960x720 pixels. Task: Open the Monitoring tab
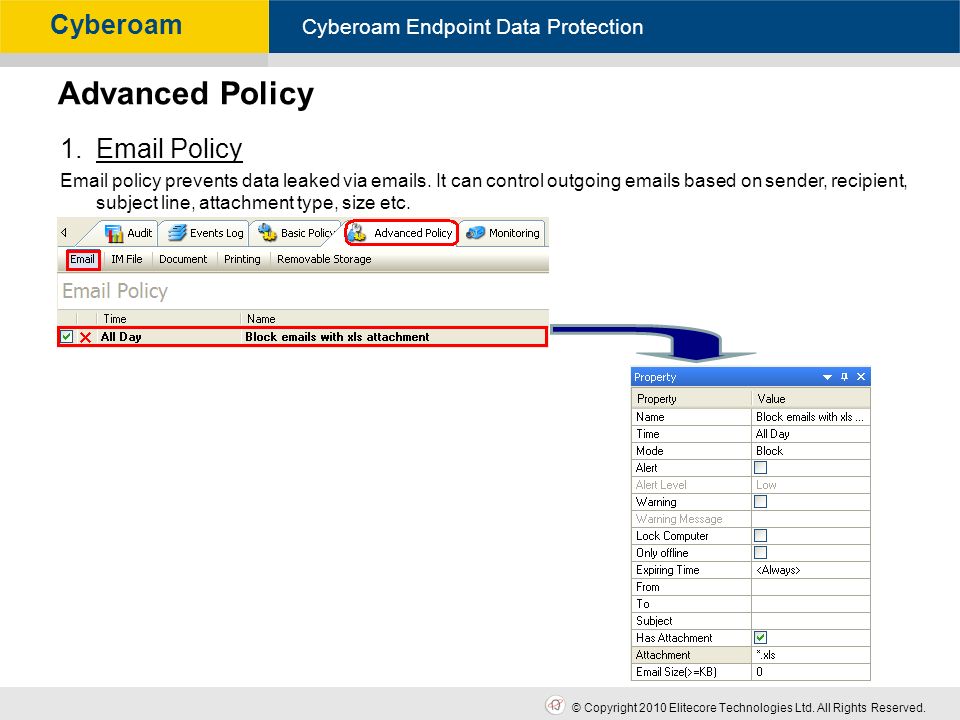point(503,233)
